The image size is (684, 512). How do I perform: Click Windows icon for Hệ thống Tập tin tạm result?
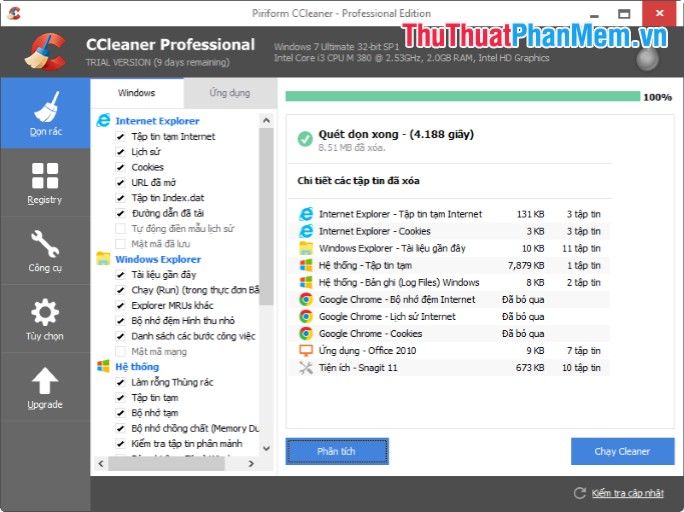(x=306, y=265)
